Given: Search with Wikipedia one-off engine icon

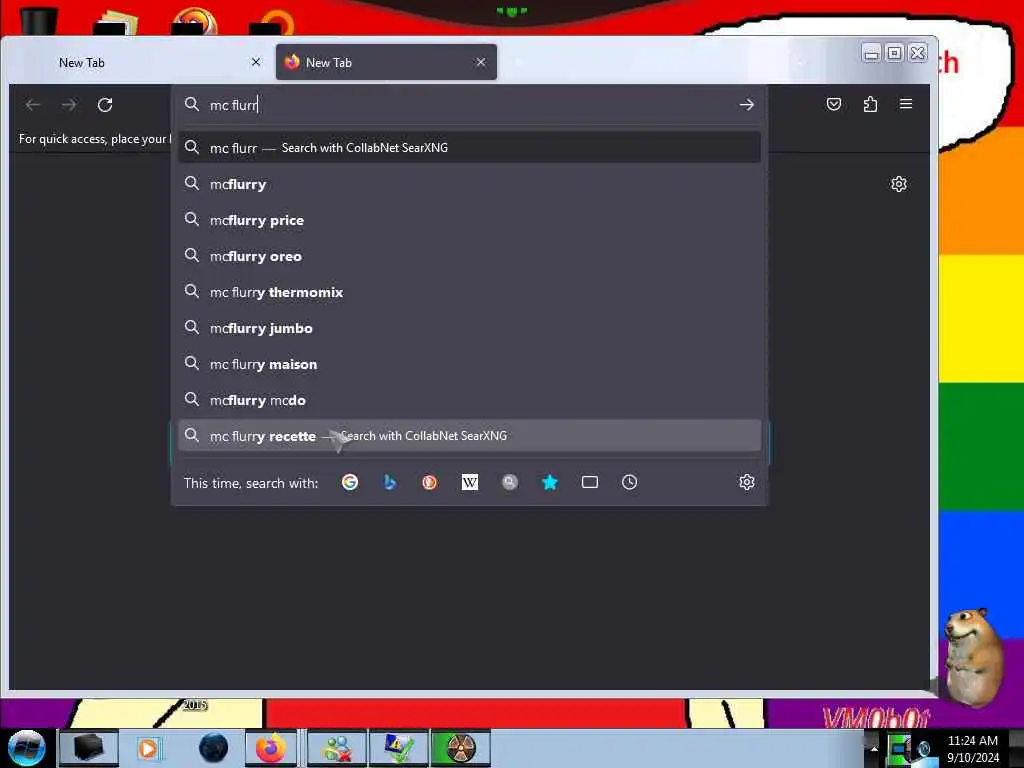Looking at the screenshot, I should (470, 482).
